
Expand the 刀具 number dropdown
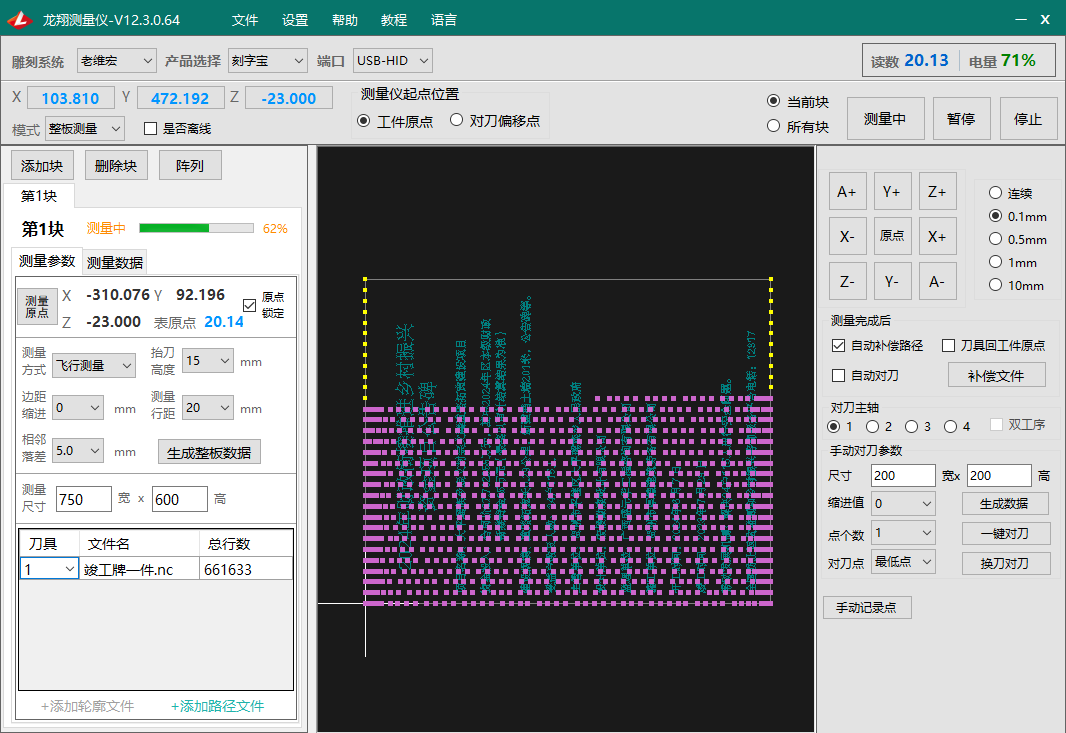point(49,569)
